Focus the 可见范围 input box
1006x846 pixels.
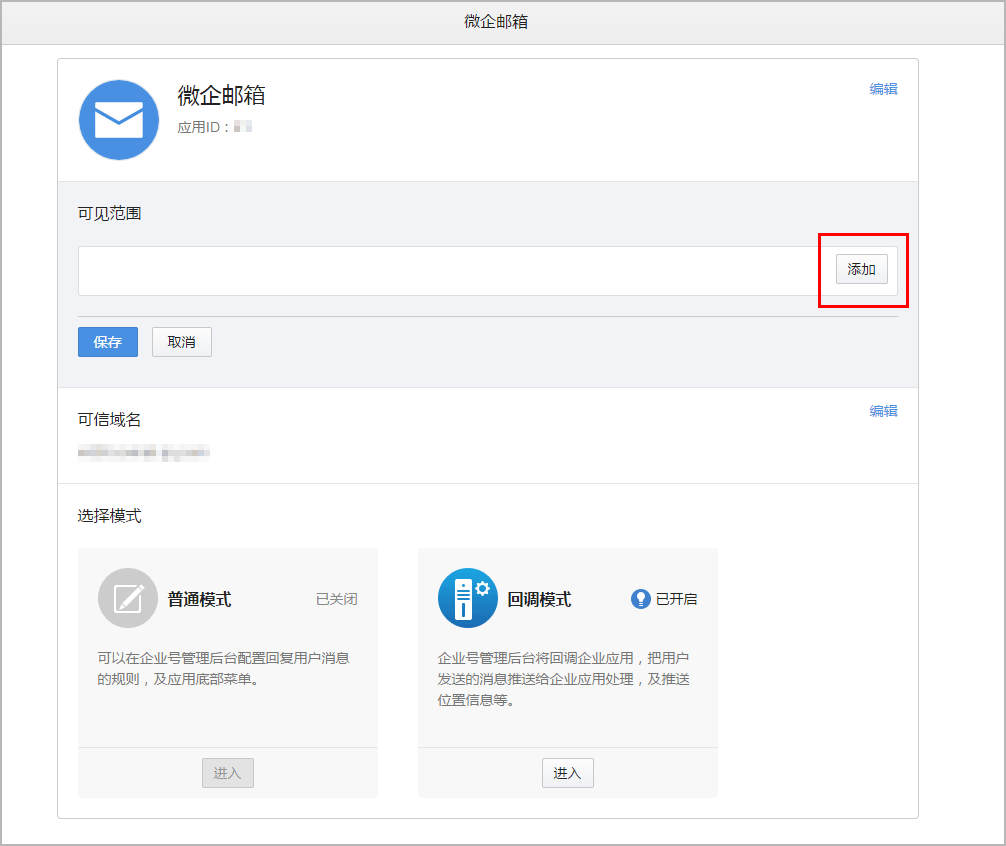click(450, 271)
